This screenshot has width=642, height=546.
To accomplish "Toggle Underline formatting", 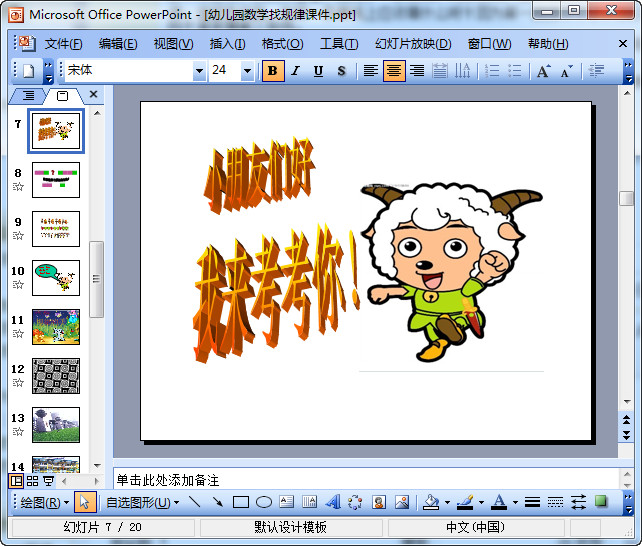I will point(318,71).
